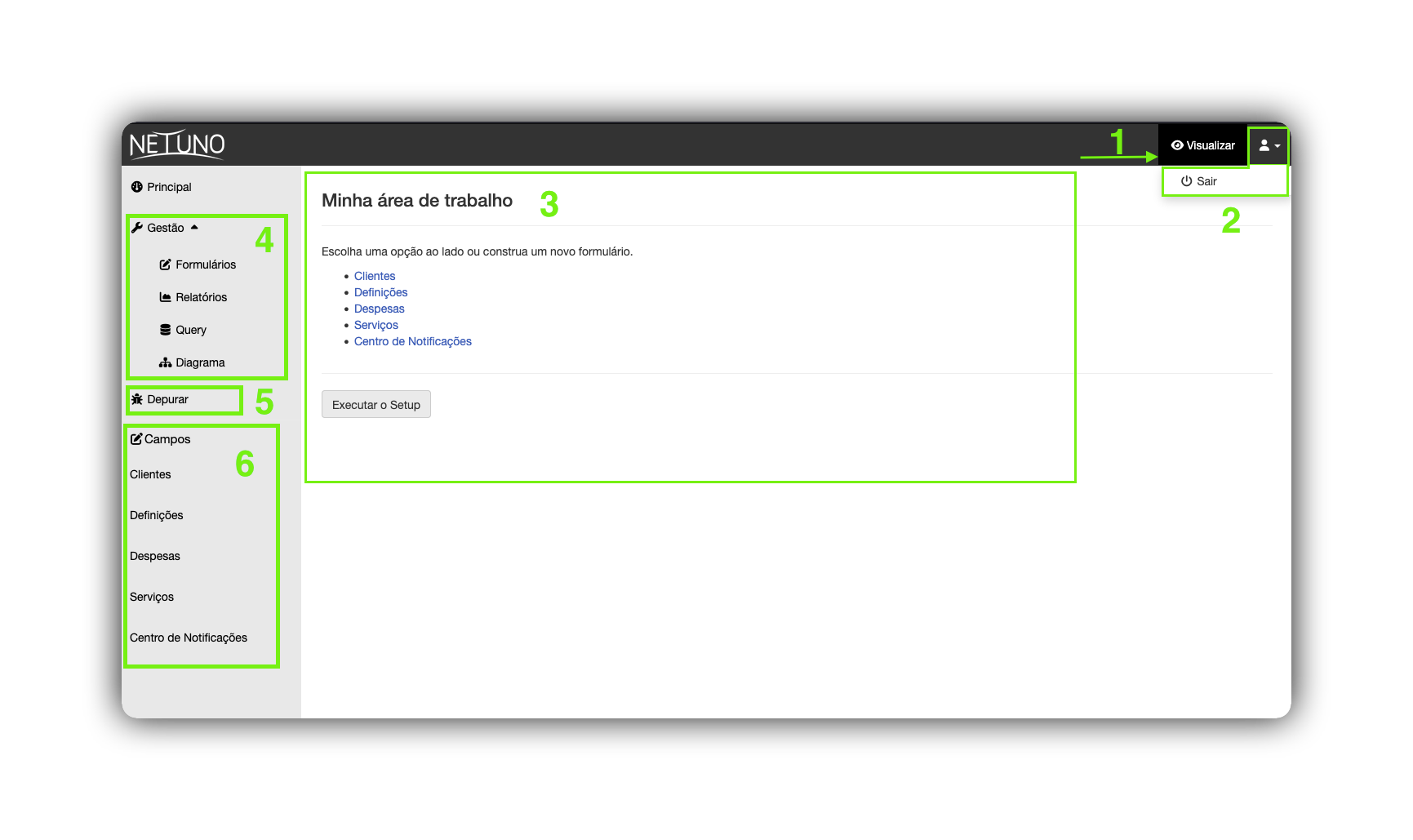The width and height of the screenshot is (1413, 840).
Task: Open Relatórios in the Gestão menu
Action: point(202,297)
